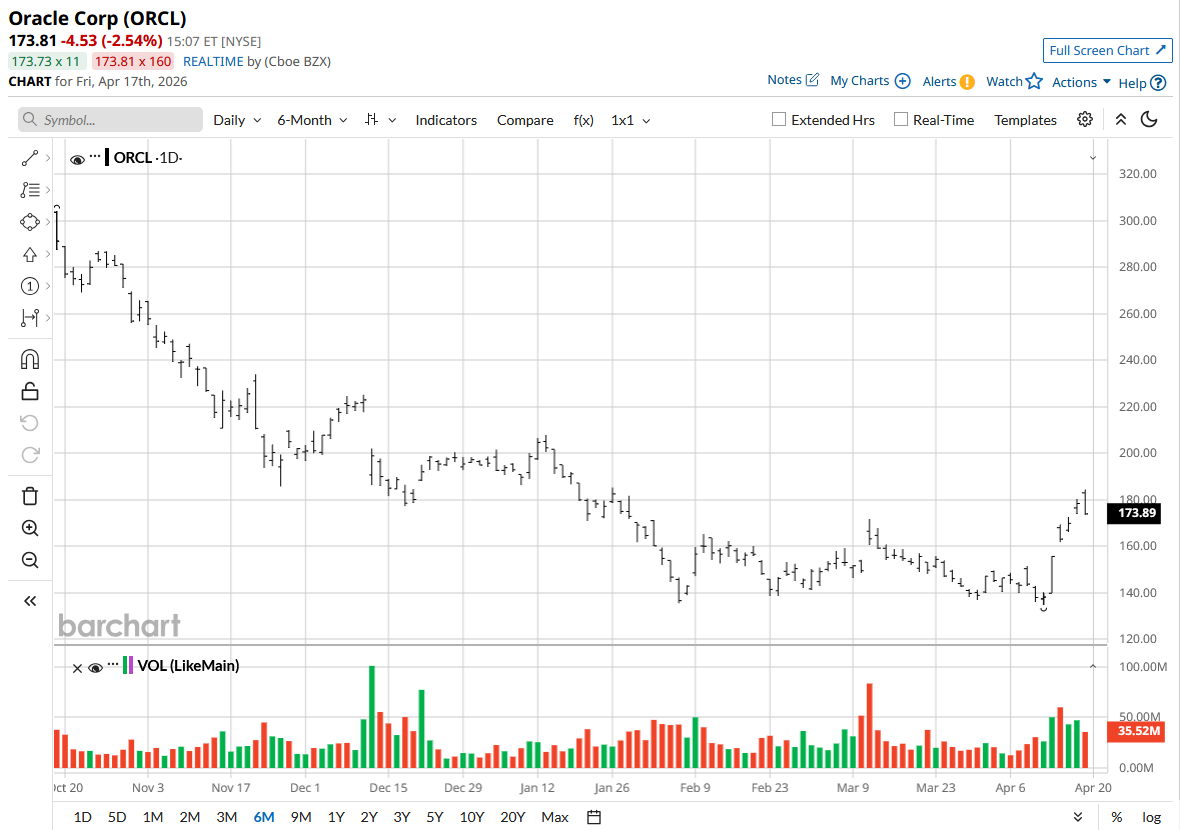Enable the Real-Time checkbox
Screen dimensions: 1180x830
coord(901,119)
